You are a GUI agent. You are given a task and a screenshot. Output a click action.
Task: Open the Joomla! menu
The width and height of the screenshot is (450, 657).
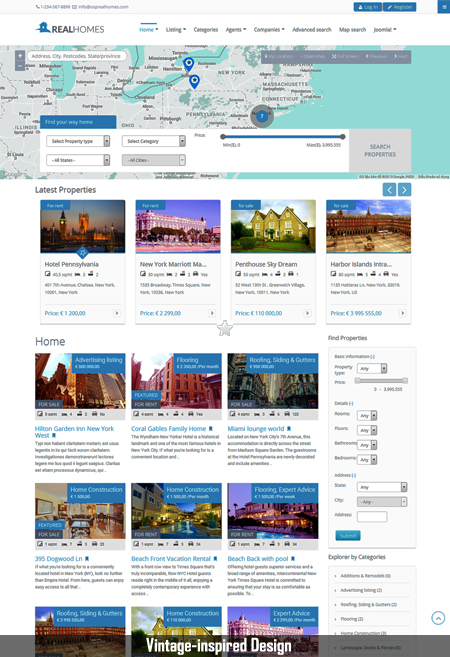(385, 29)
